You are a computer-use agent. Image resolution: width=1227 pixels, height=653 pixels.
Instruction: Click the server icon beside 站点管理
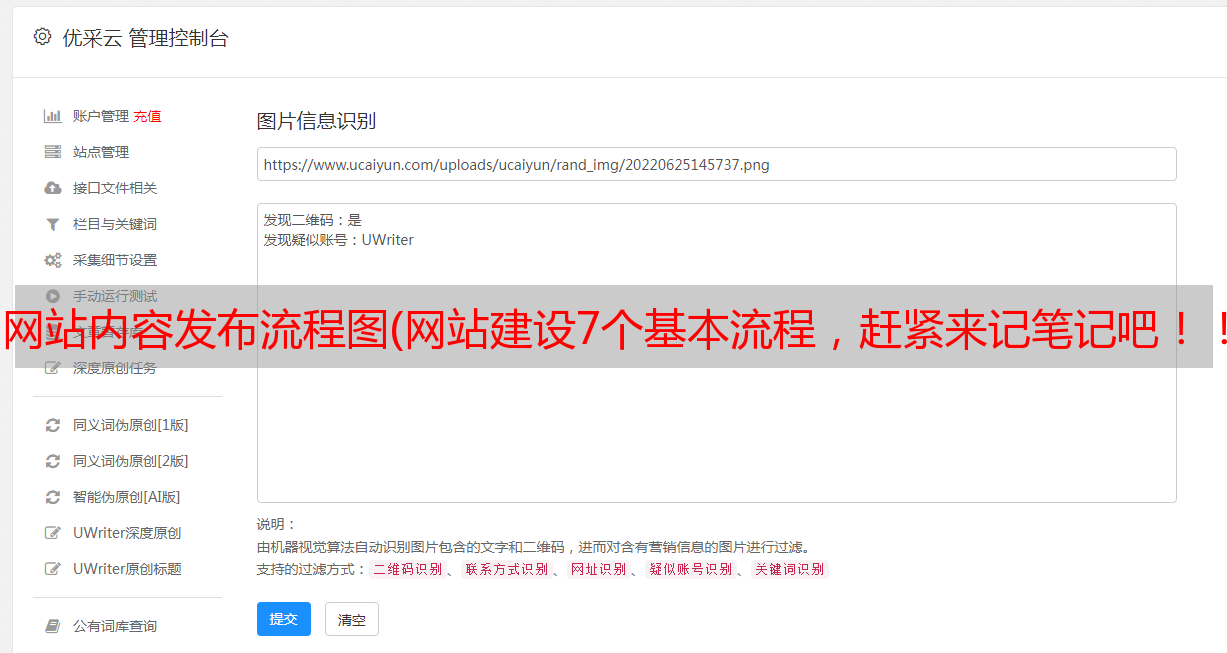click(53, 152)
